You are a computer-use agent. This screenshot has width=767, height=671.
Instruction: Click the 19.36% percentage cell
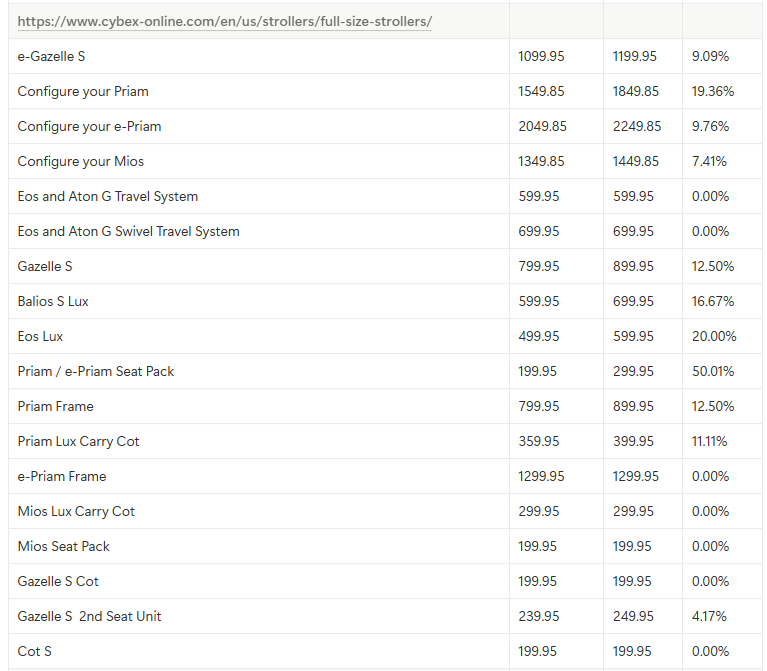(722, 91)
